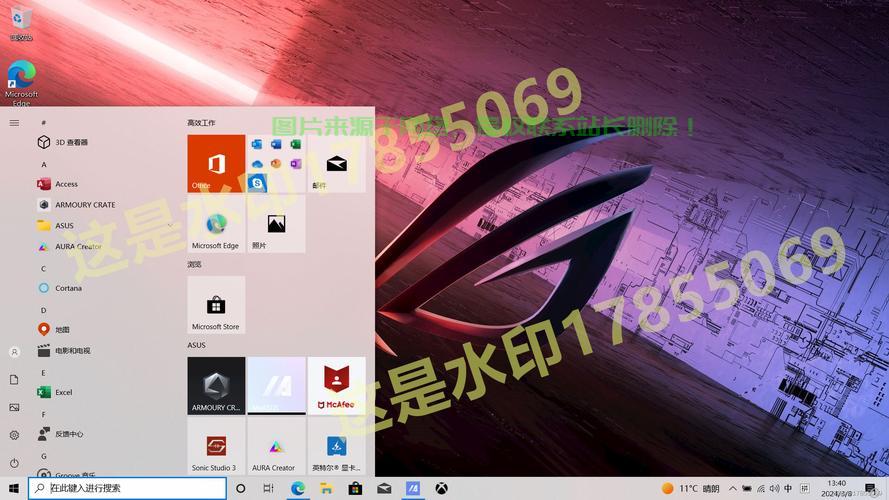Open the Recycle Bin desktop icon
Image resolution: width=889 pixels, height=500 pixels.
coord(21,23)
